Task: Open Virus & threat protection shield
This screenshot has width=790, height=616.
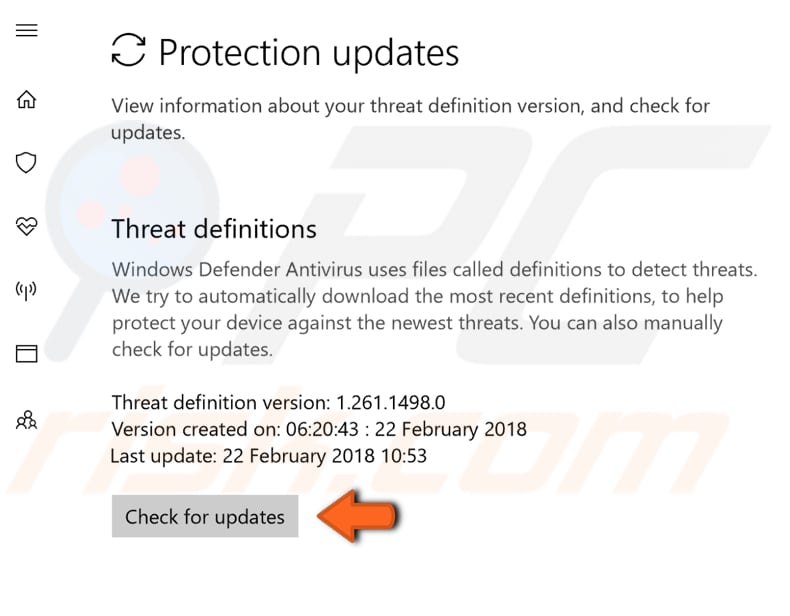Action: tap(27, 162)
